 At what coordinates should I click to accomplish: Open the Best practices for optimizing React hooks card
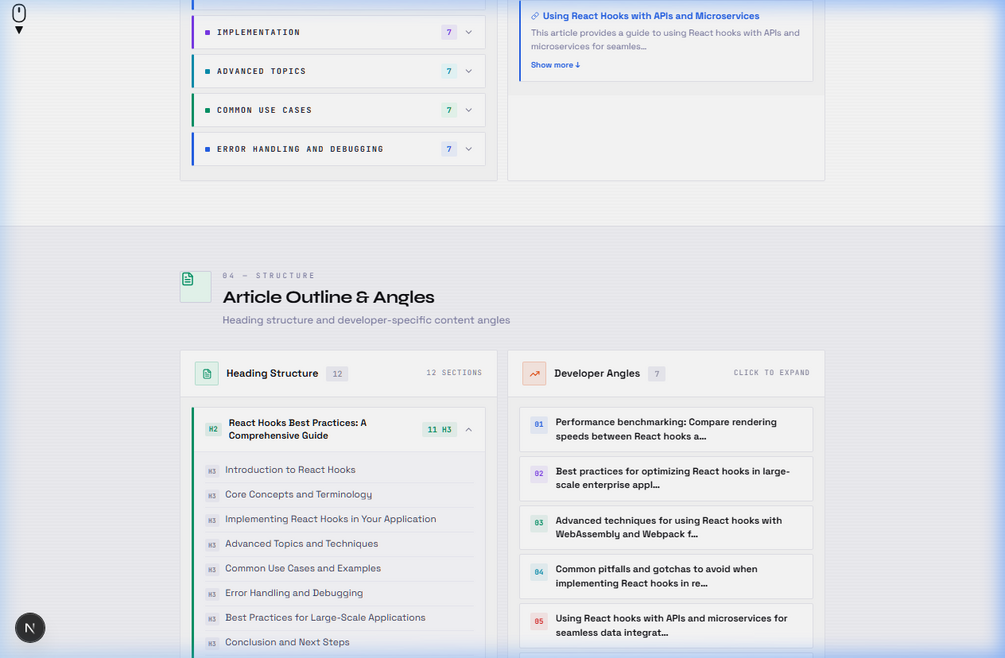pyautogui.click(x=666, y=479)
